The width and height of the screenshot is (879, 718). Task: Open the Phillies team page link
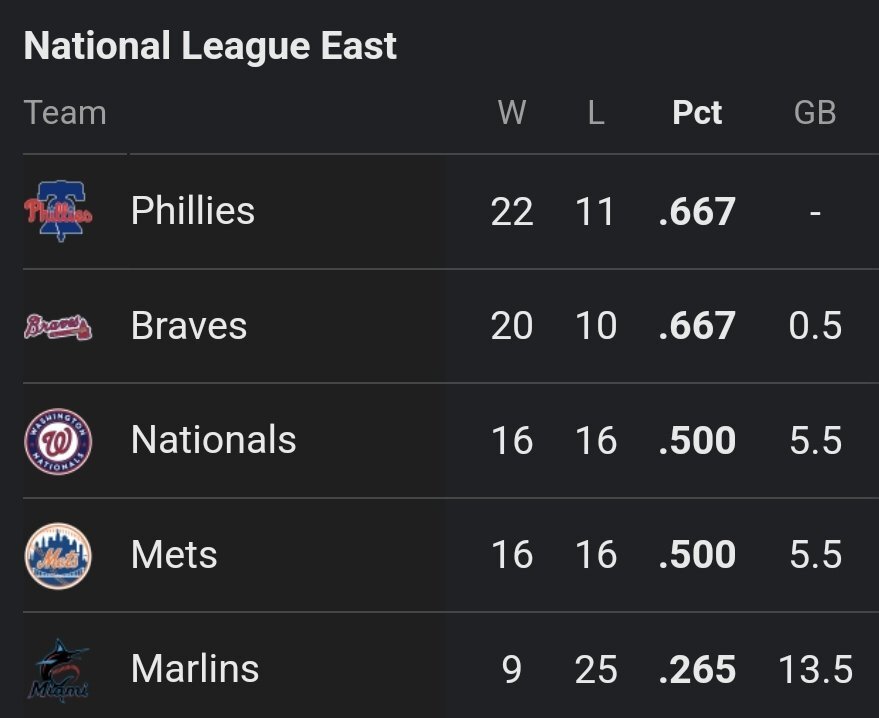click(193, 211)
